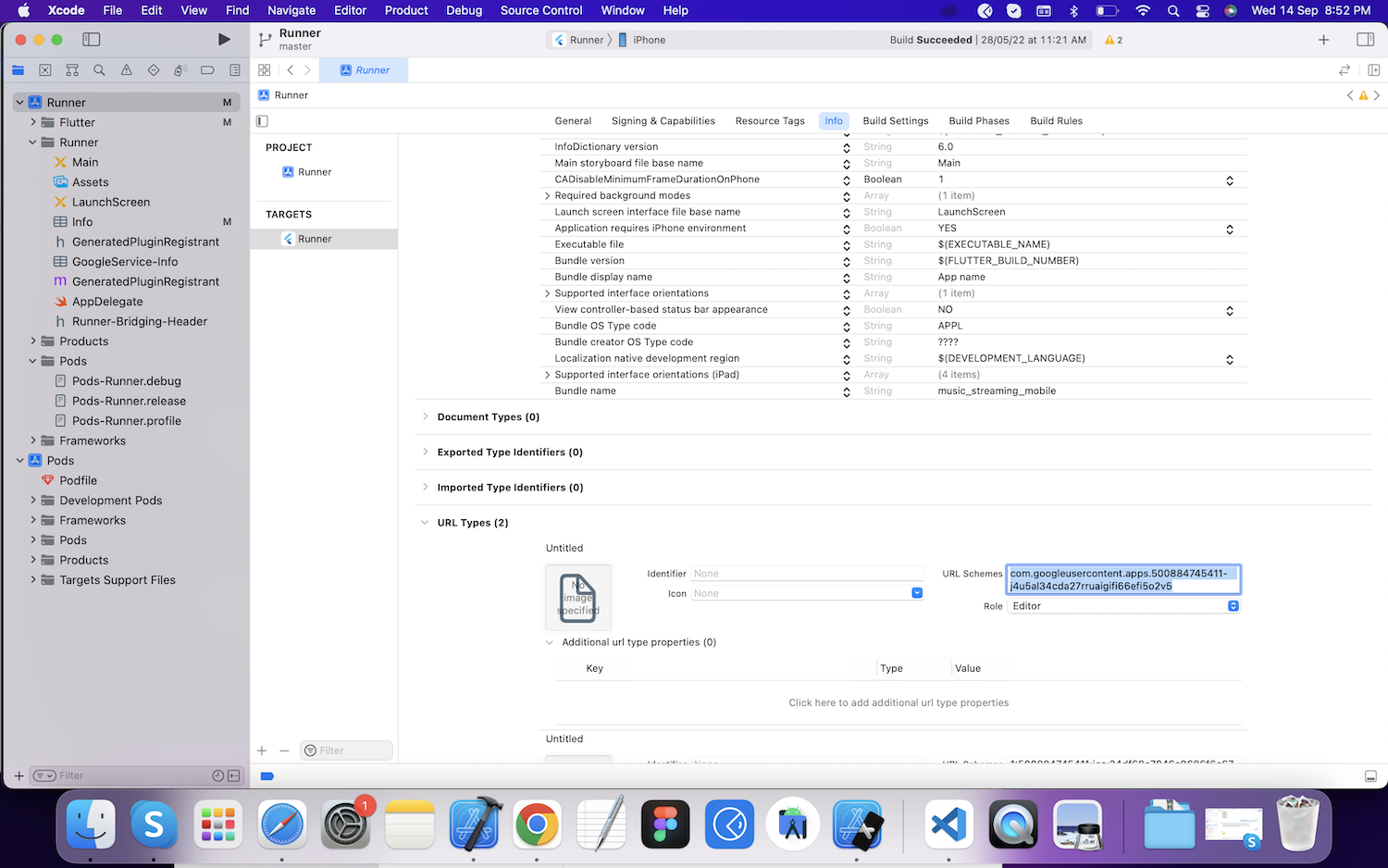This screenshot has width=1388, height=868.
Task: Click the image well in URL Types
Action: pyautogui.click(x=578, y=598)
